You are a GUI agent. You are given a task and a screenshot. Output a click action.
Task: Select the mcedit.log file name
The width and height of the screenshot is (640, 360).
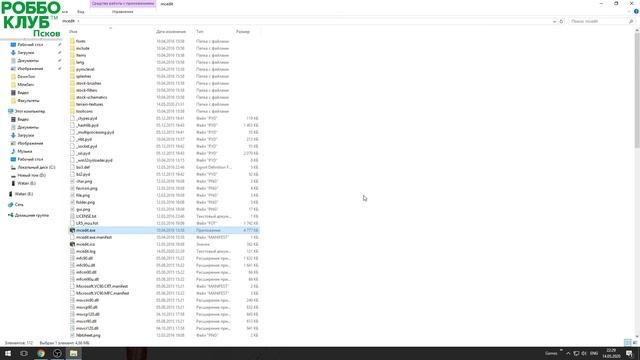[86, 251]
